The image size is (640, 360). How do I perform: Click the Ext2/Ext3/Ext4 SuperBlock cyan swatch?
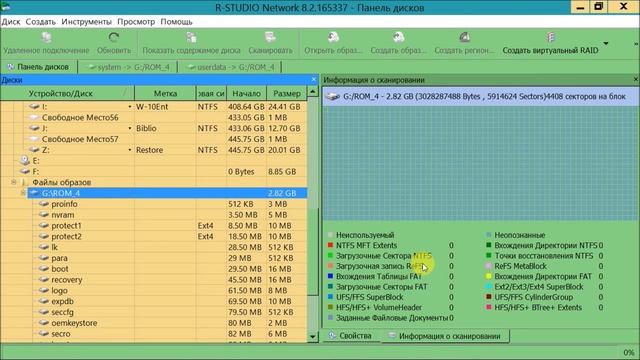(489, 287)
